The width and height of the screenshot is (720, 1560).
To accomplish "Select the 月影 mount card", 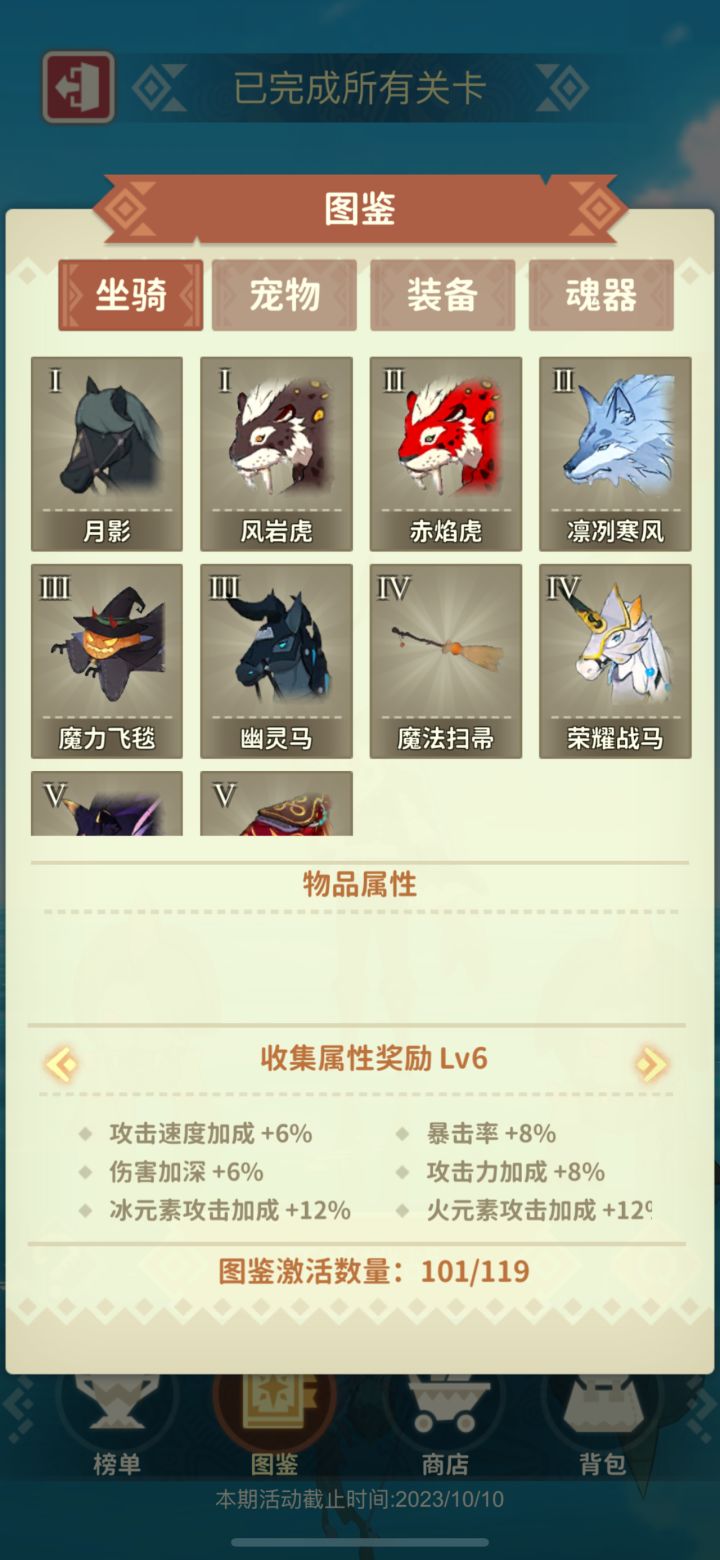I will 107,454.
